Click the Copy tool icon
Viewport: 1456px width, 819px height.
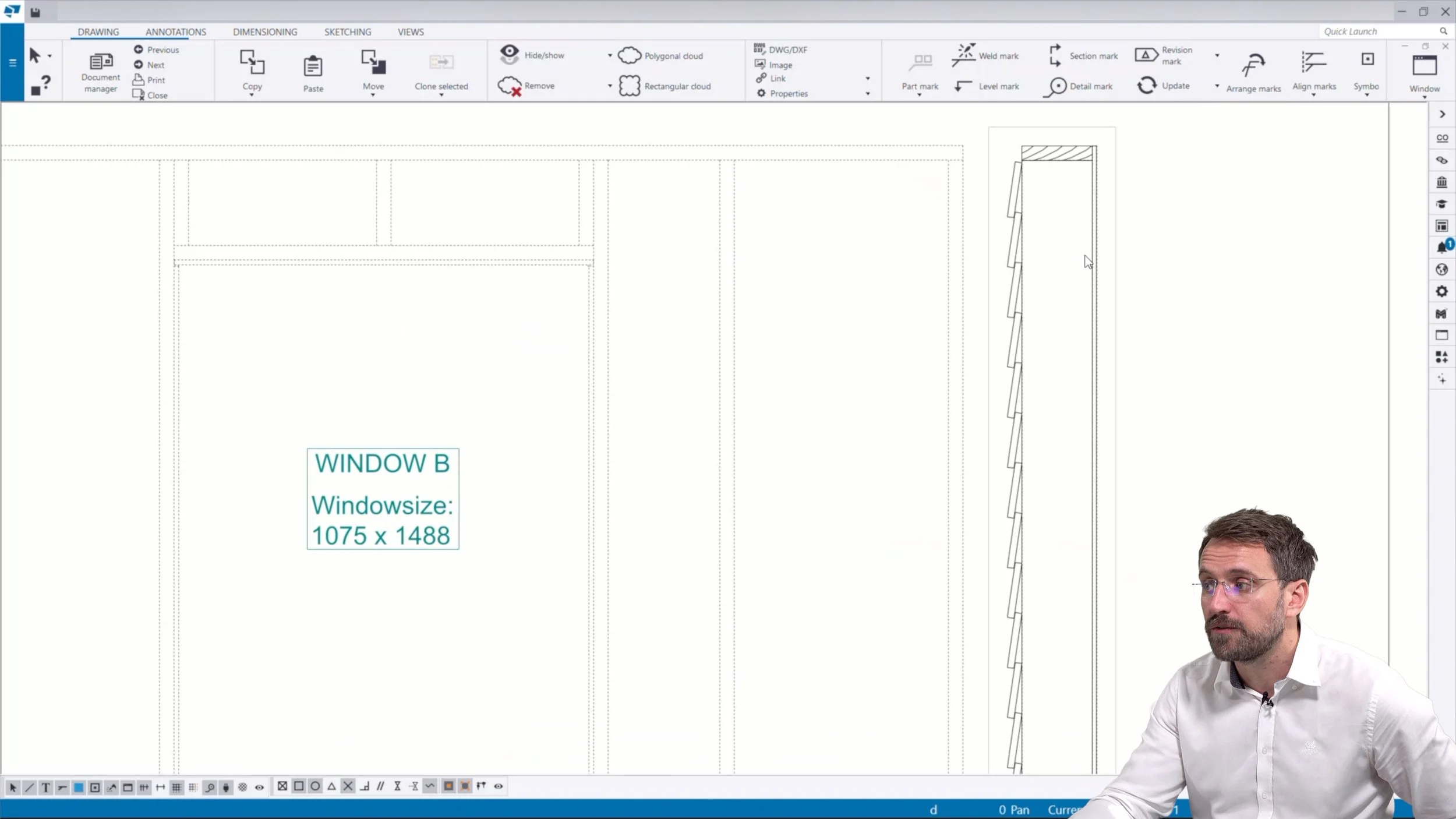point(252,62)
